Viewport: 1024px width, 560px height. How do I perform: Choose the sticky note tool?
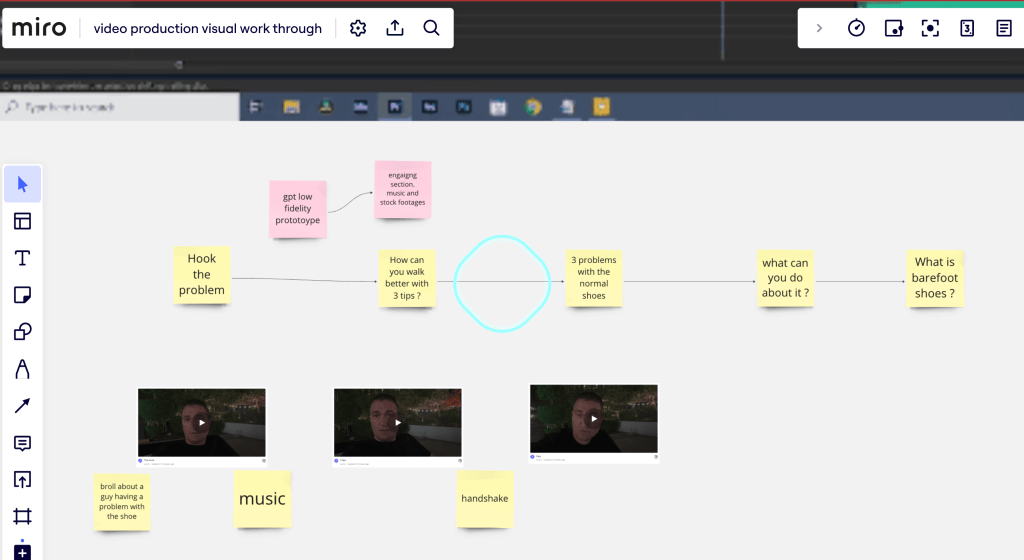pos(22,295)
